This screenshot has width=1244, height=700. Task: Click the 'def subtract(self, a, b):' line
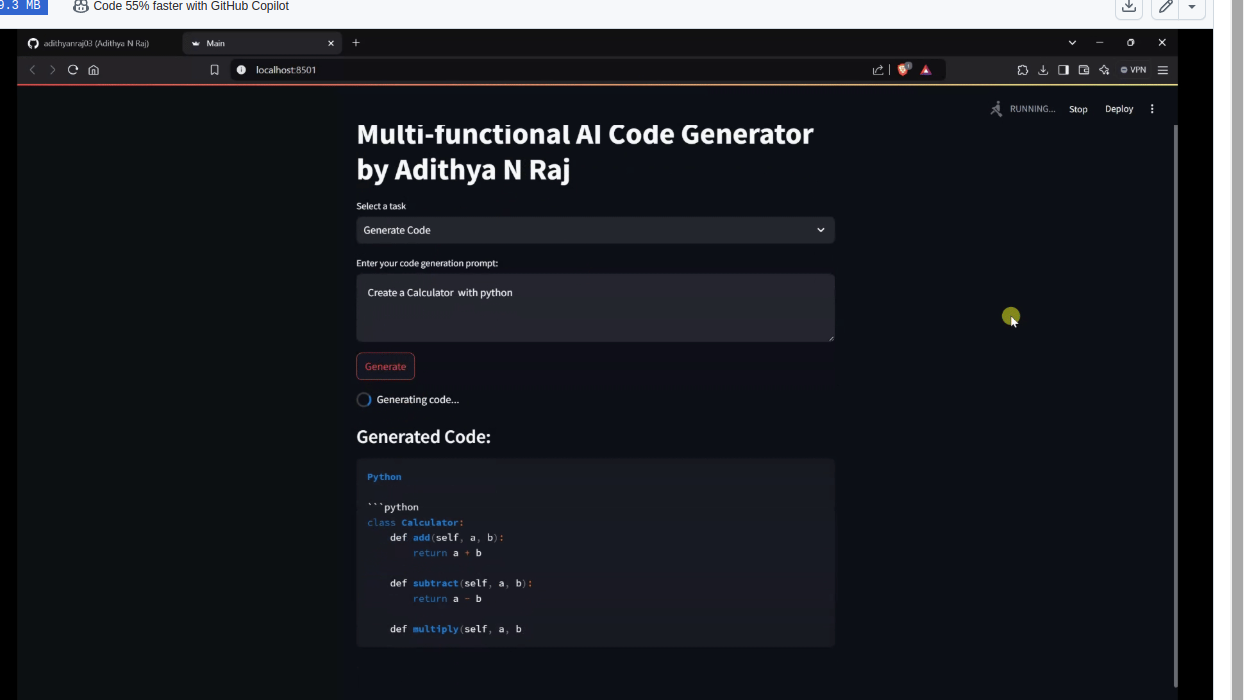pos(461,583)
